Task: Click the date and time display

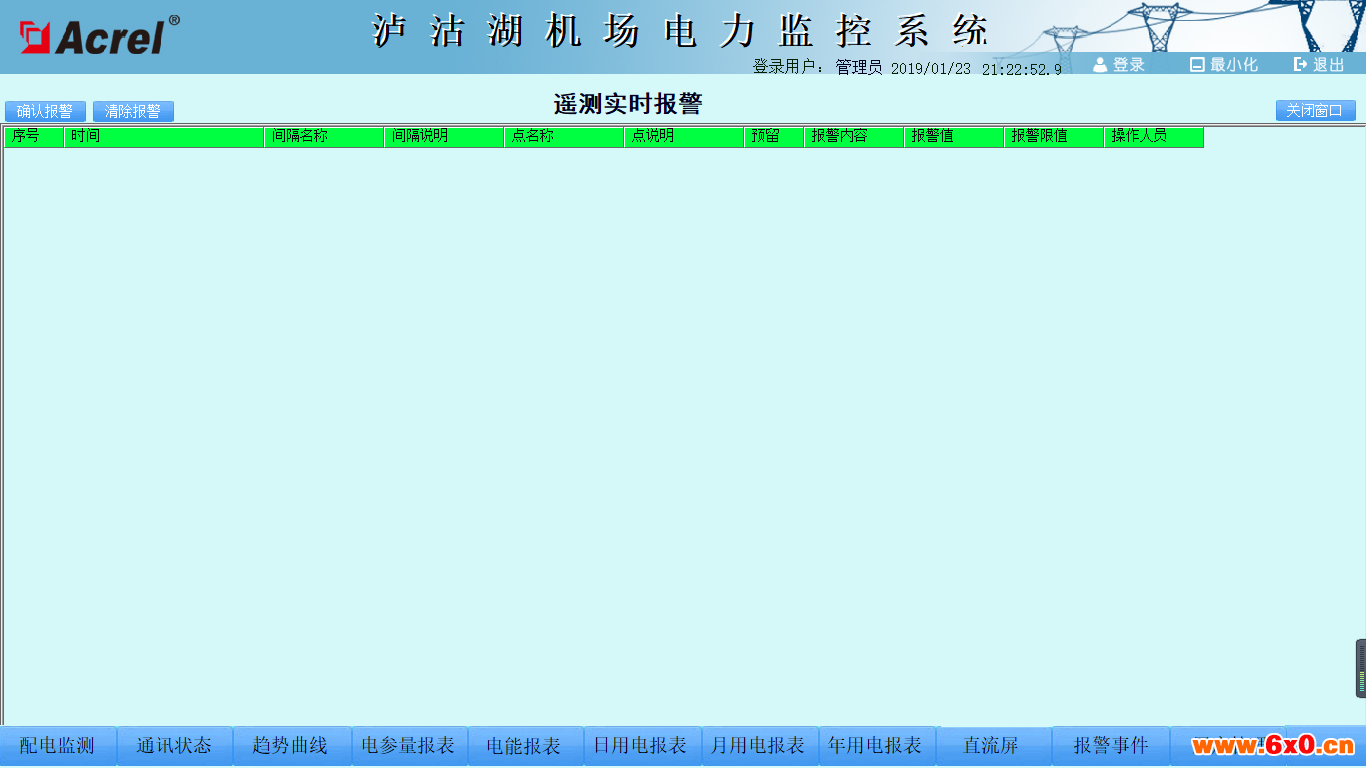Action: [x=976, y=68]
